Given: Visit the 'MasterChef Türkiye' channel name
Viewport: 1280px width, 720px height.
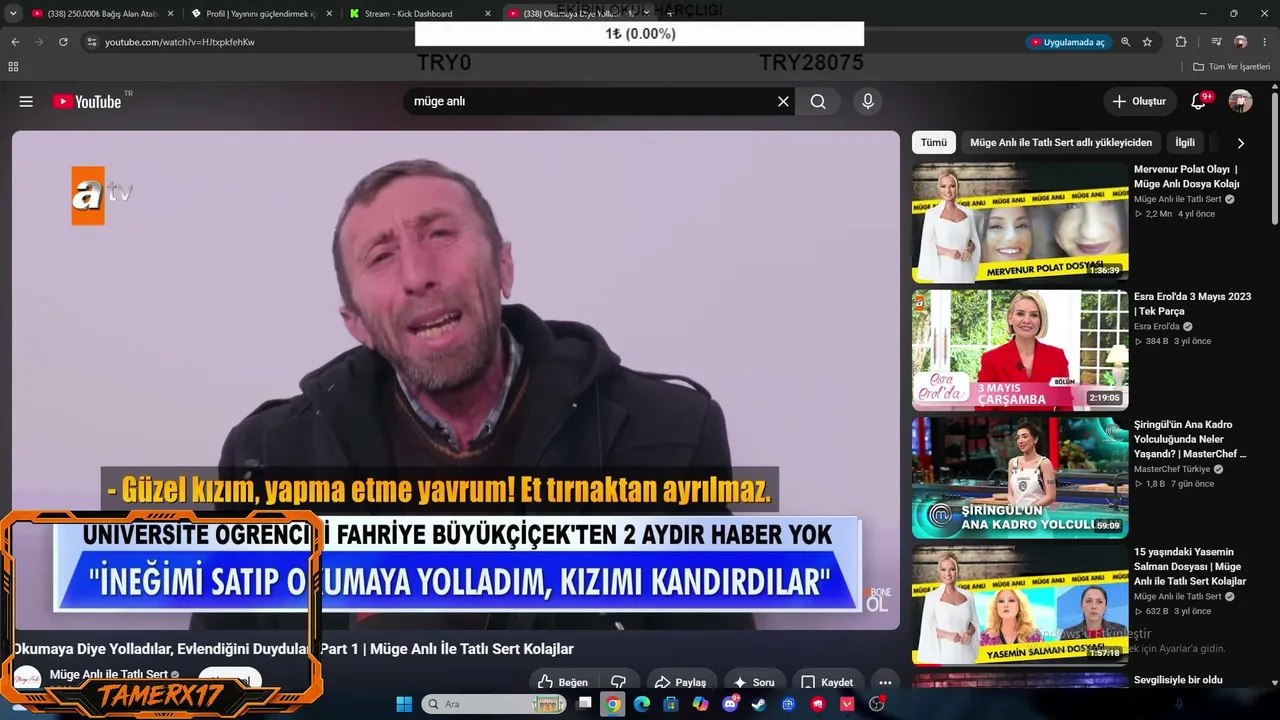Looking at the screenshot, I should pos(1172,469).
